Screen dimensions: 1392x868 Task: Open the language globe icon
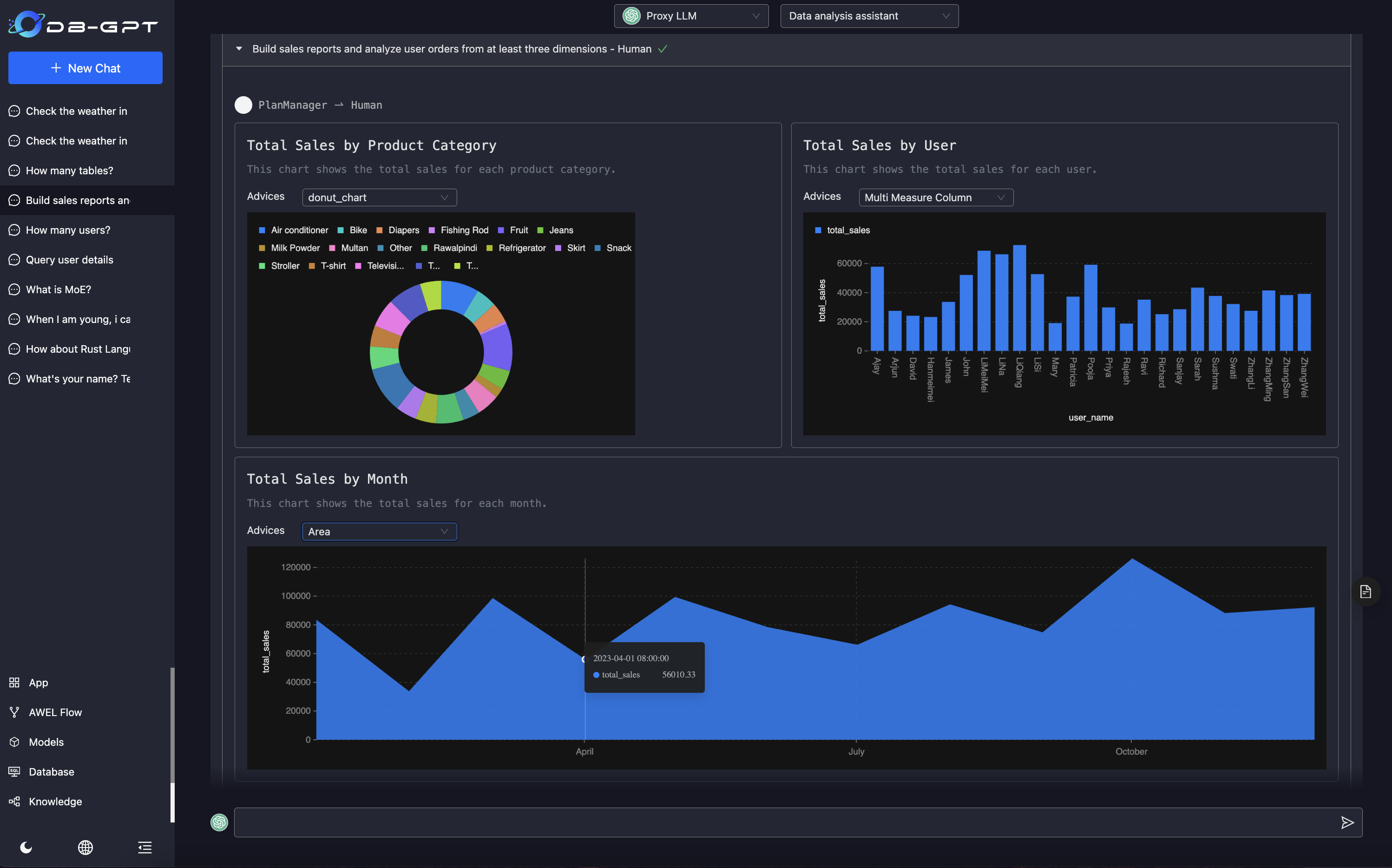85,848
